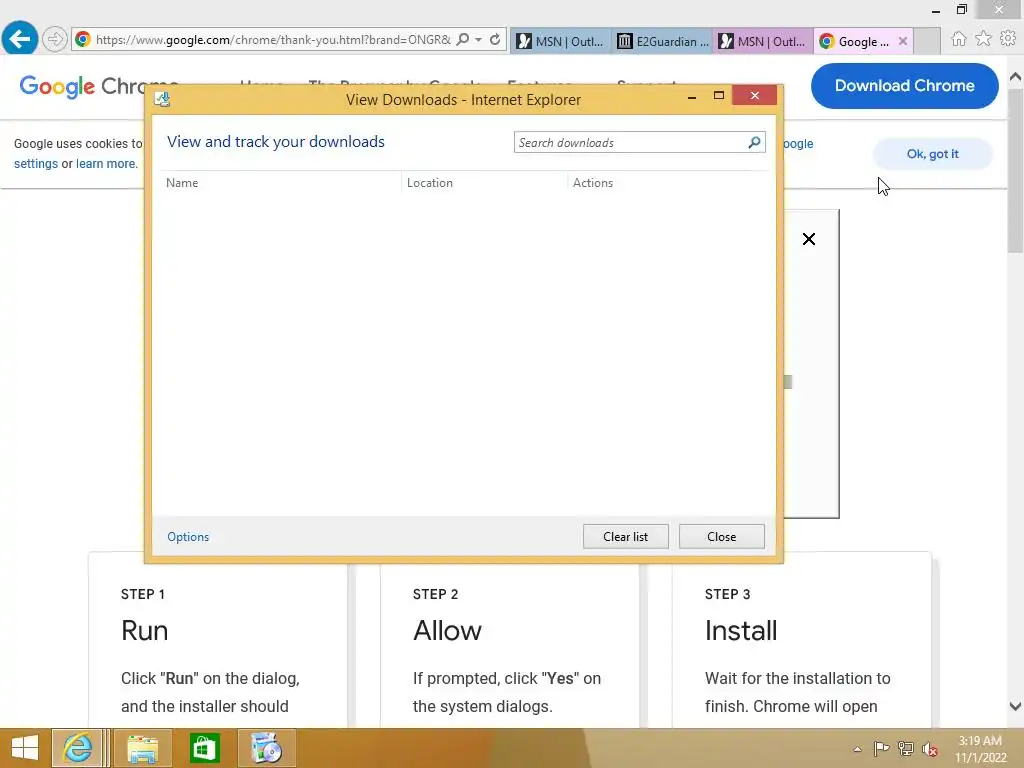Close View Downloads with red X

755,96
